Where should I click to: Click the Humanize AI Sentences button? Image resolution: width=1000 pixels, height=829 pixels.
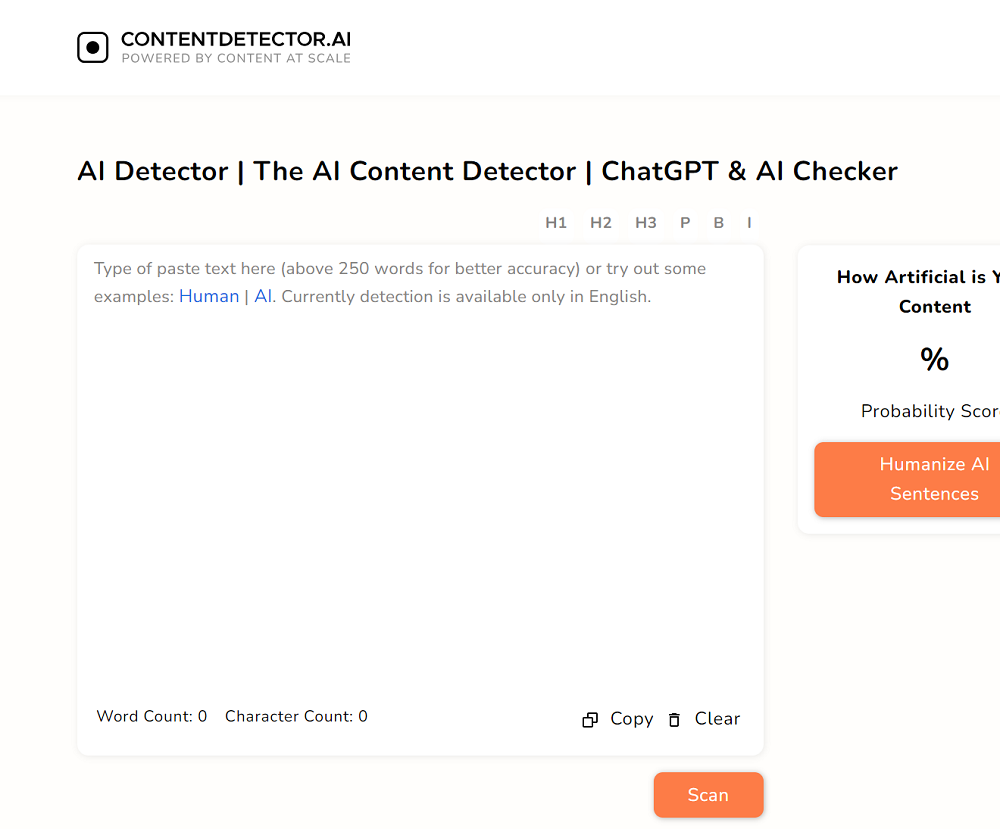point(935,479)
